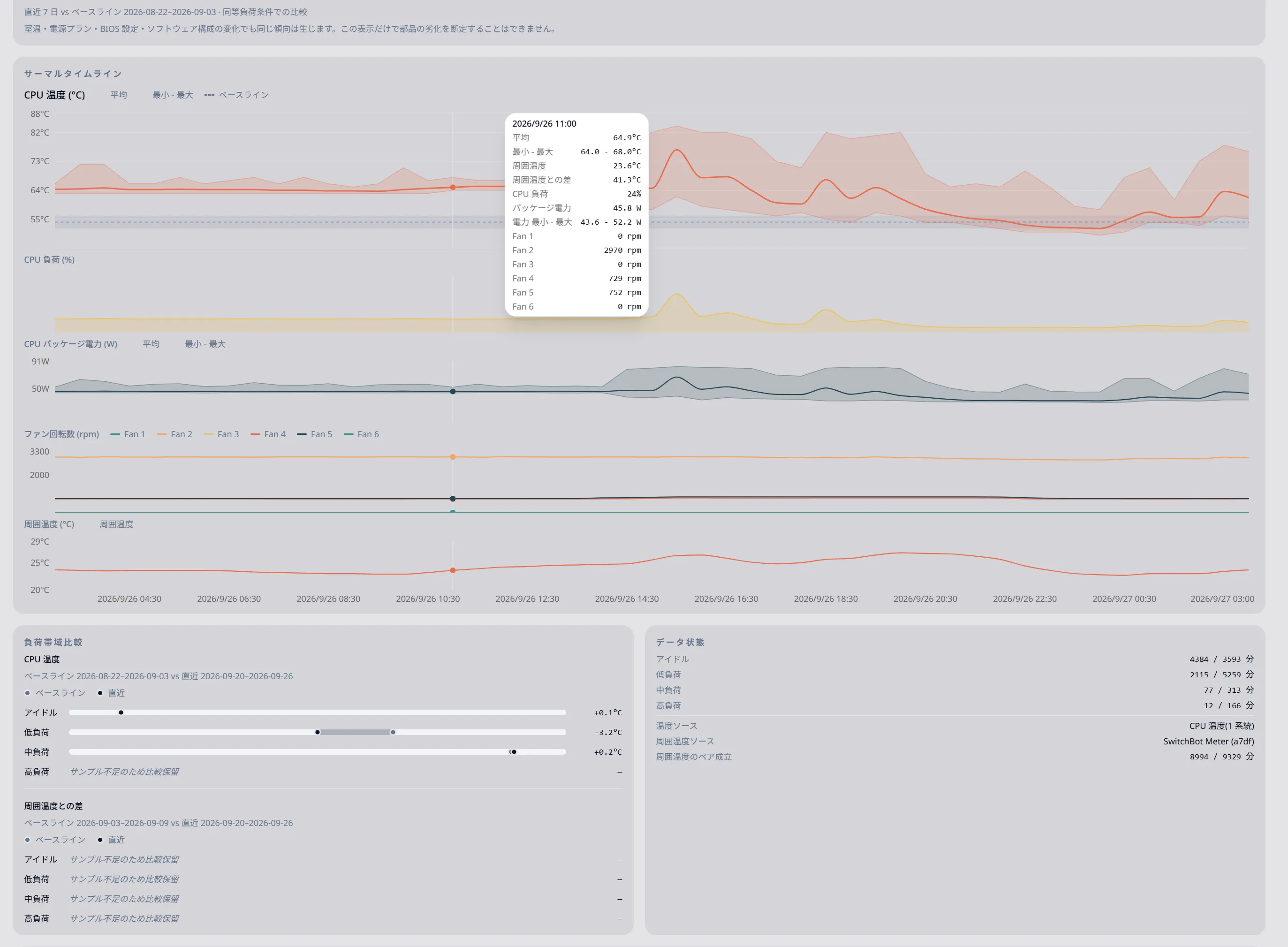Click the 低負荷 comparison bar range under CPU 温度
The width and height of the screenshot is (1288, 947).
[x=356, y=732]
